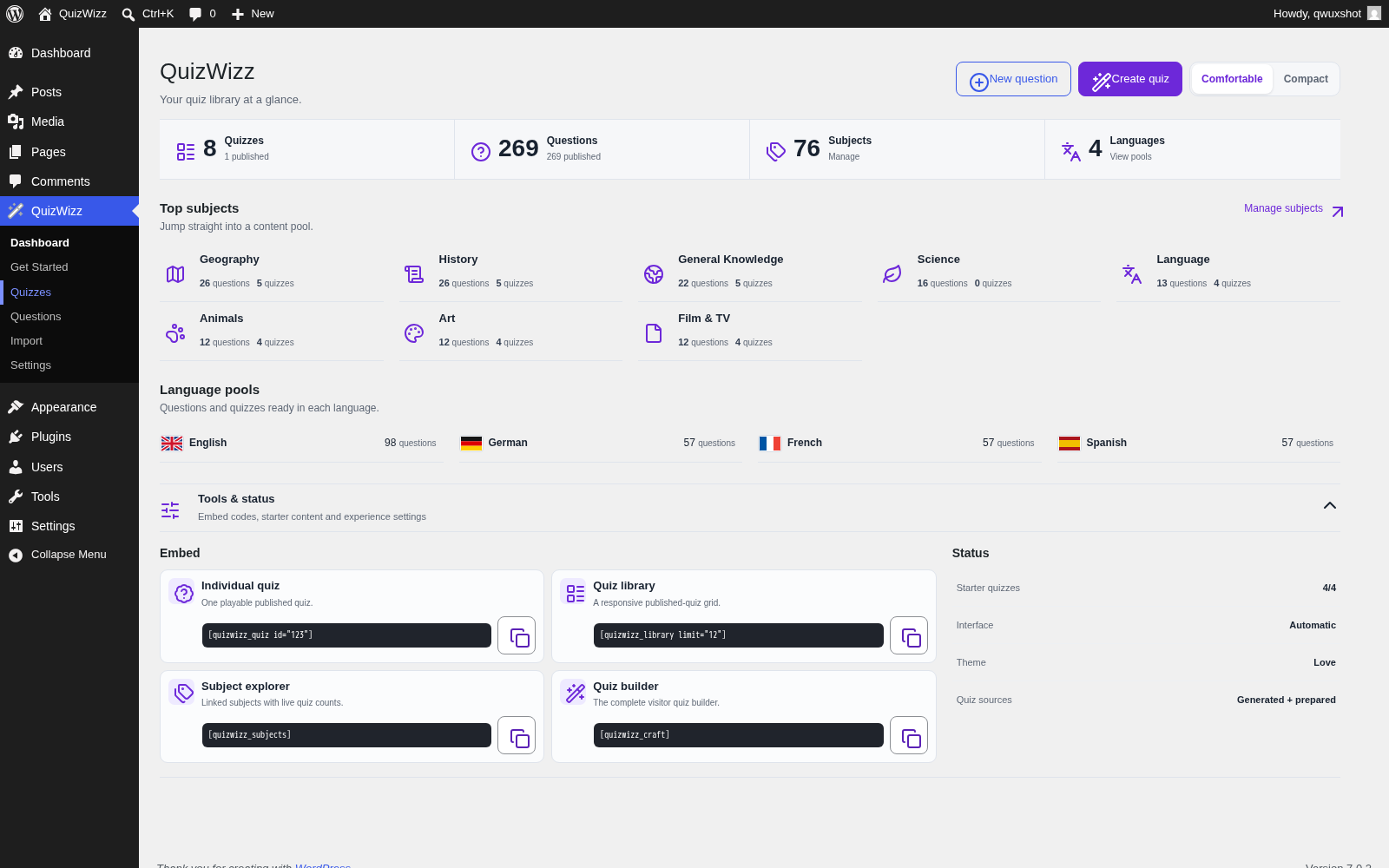Open Appearance in the sidebar
The image size is (1389, 868).
click(x=69, y=407)
